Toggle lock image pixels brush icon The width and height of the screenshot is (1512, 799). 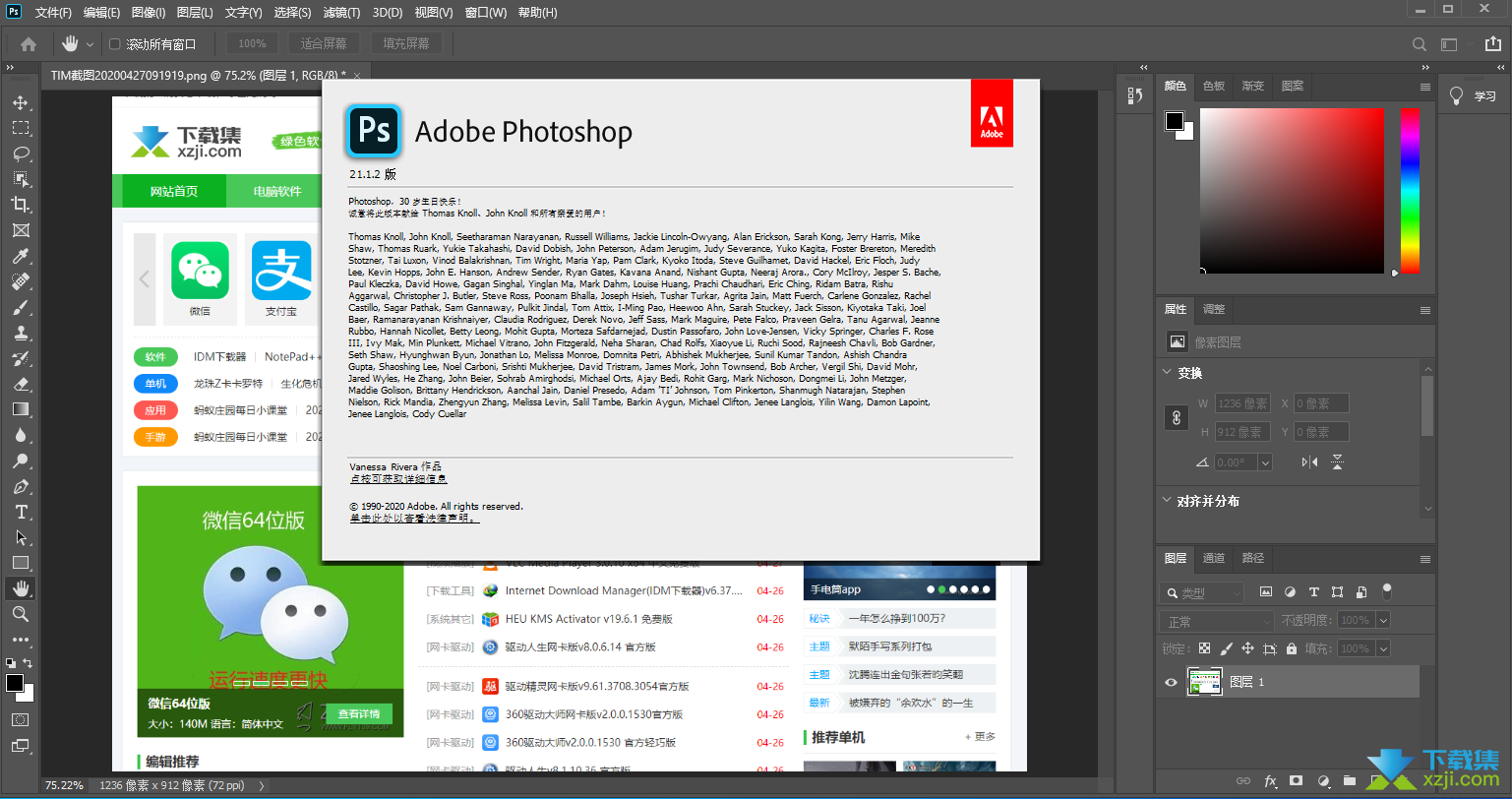(1226, 648)
